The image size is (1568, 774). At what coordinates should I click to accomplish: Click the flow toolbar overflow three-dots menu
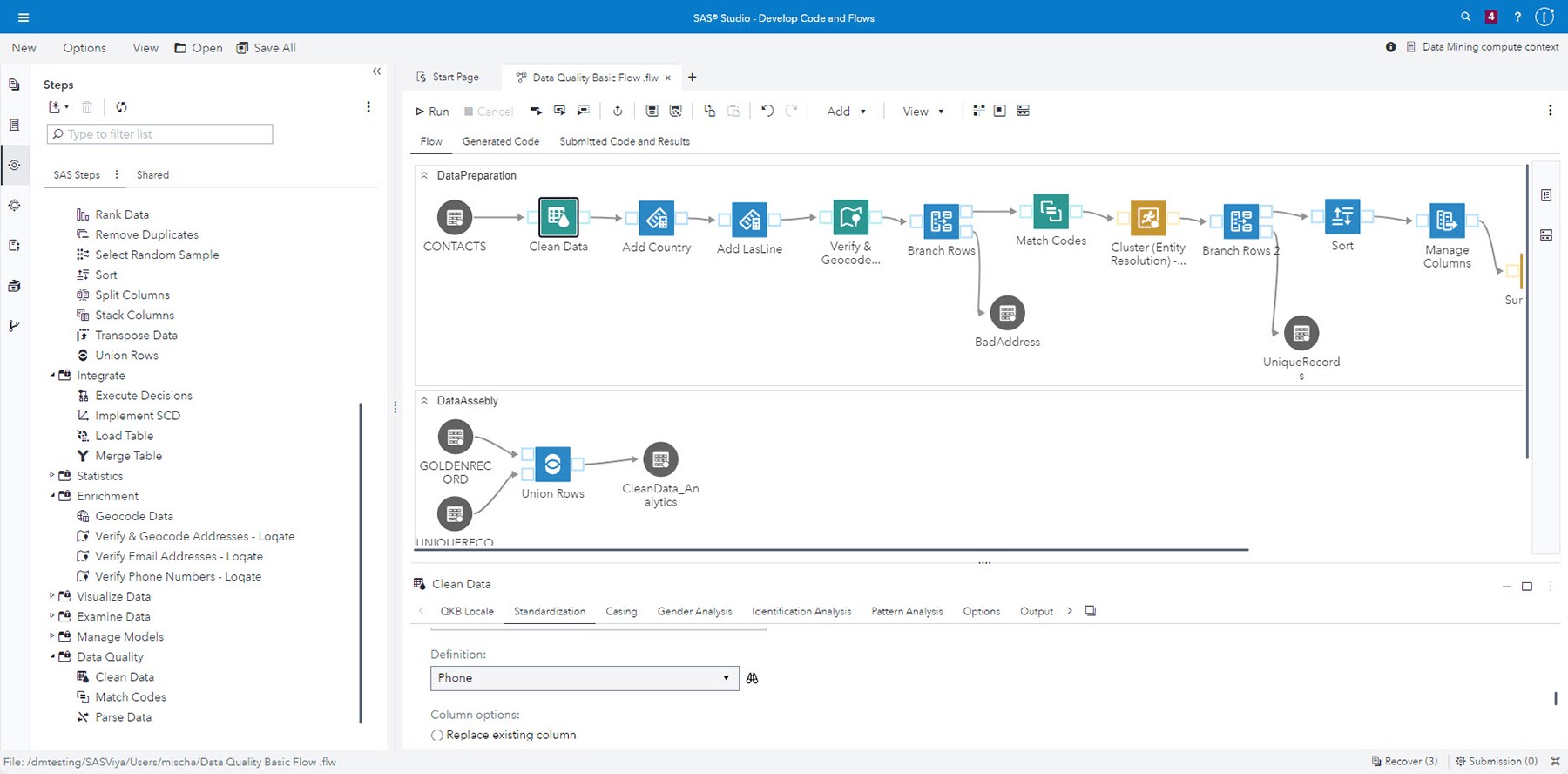click(x=1550, y=111)
